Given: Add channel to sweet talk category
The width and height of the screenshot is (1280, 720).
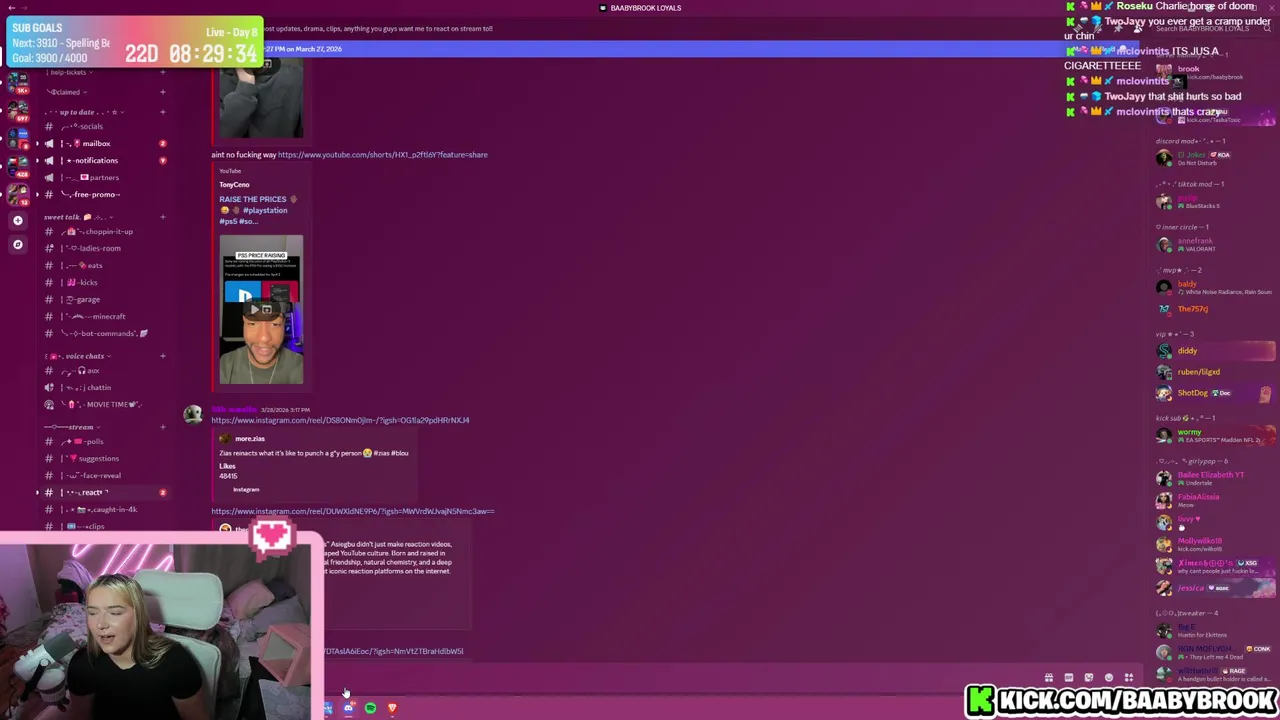Looking at the screenshot, I should point(162,217).
